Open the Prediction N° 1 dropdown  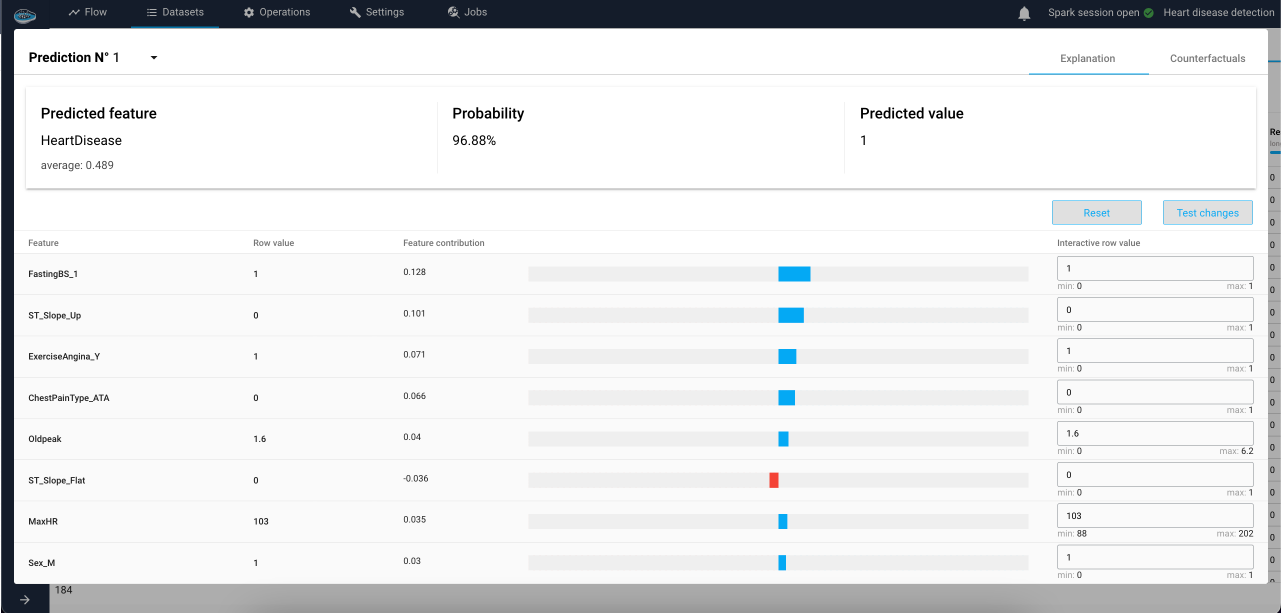point(93,58)
